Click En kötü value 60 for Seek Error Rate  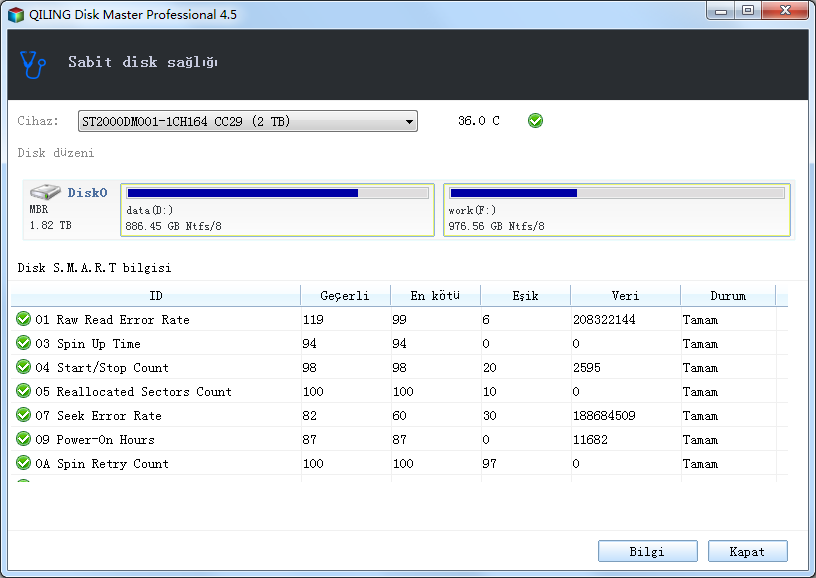(x=399, y=415)
